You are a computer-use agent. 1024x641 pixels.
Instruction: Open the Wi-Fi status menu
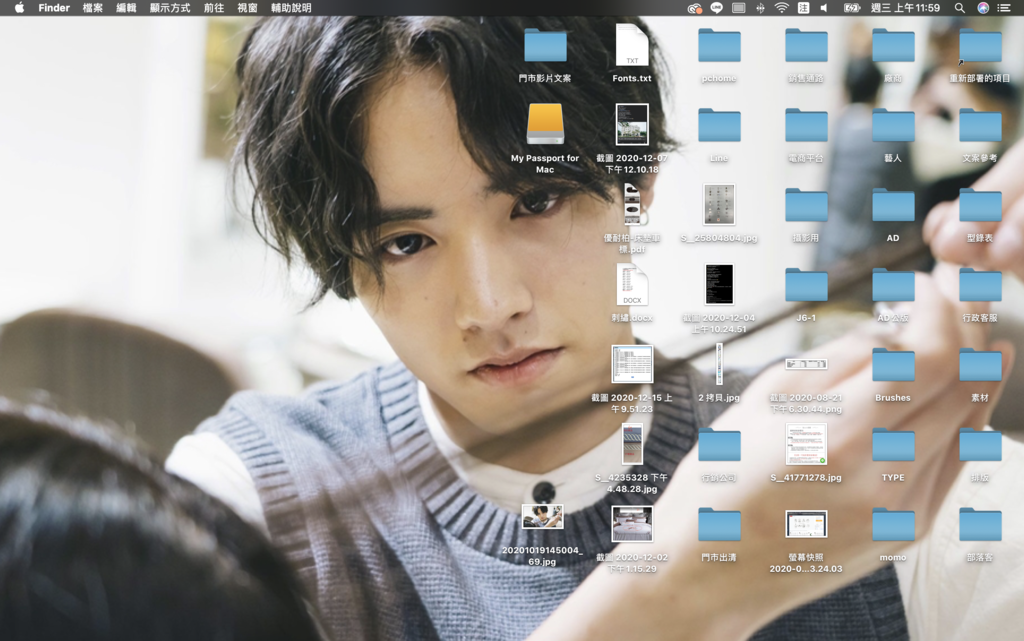tap(782, 8)
